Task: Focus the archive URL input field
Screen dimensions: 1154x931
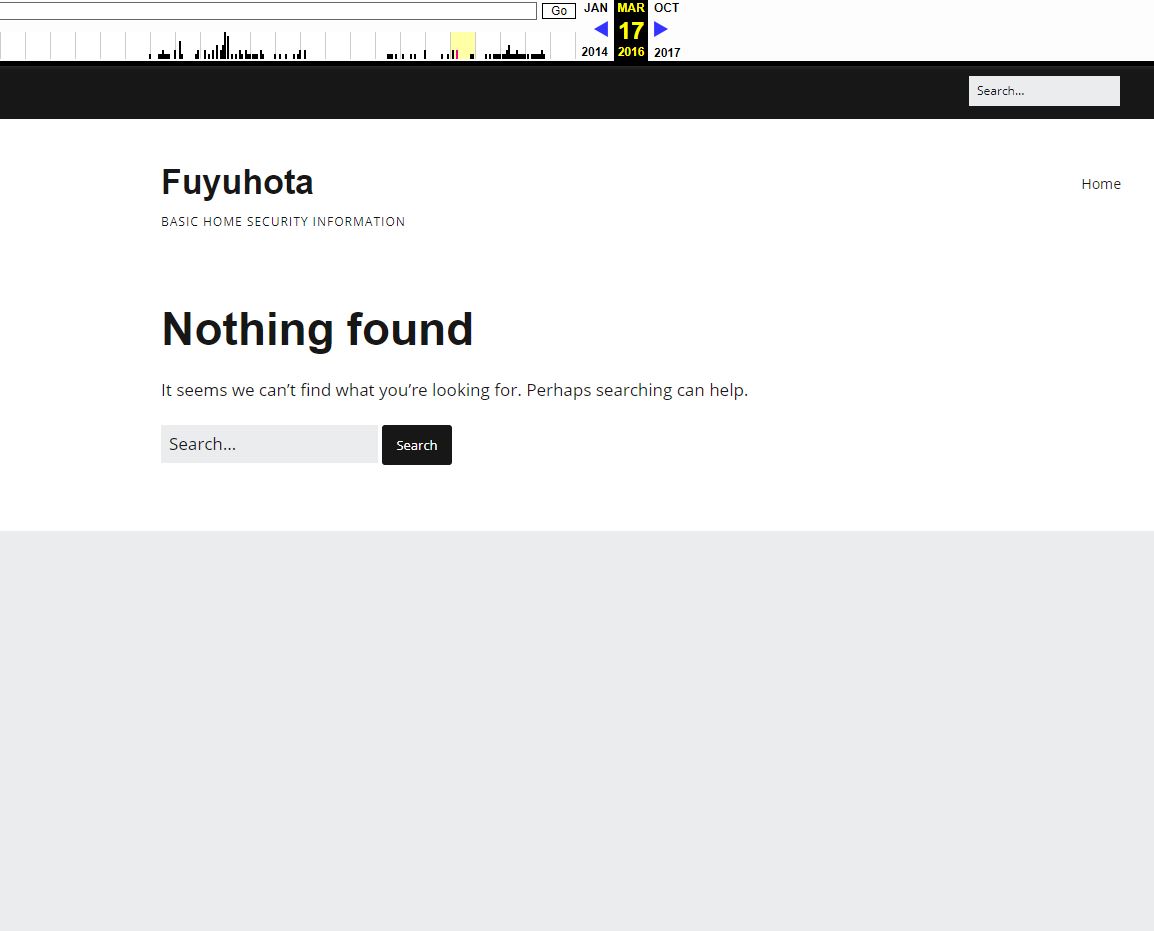Action: pyautogui.click(x=268, y=11)
